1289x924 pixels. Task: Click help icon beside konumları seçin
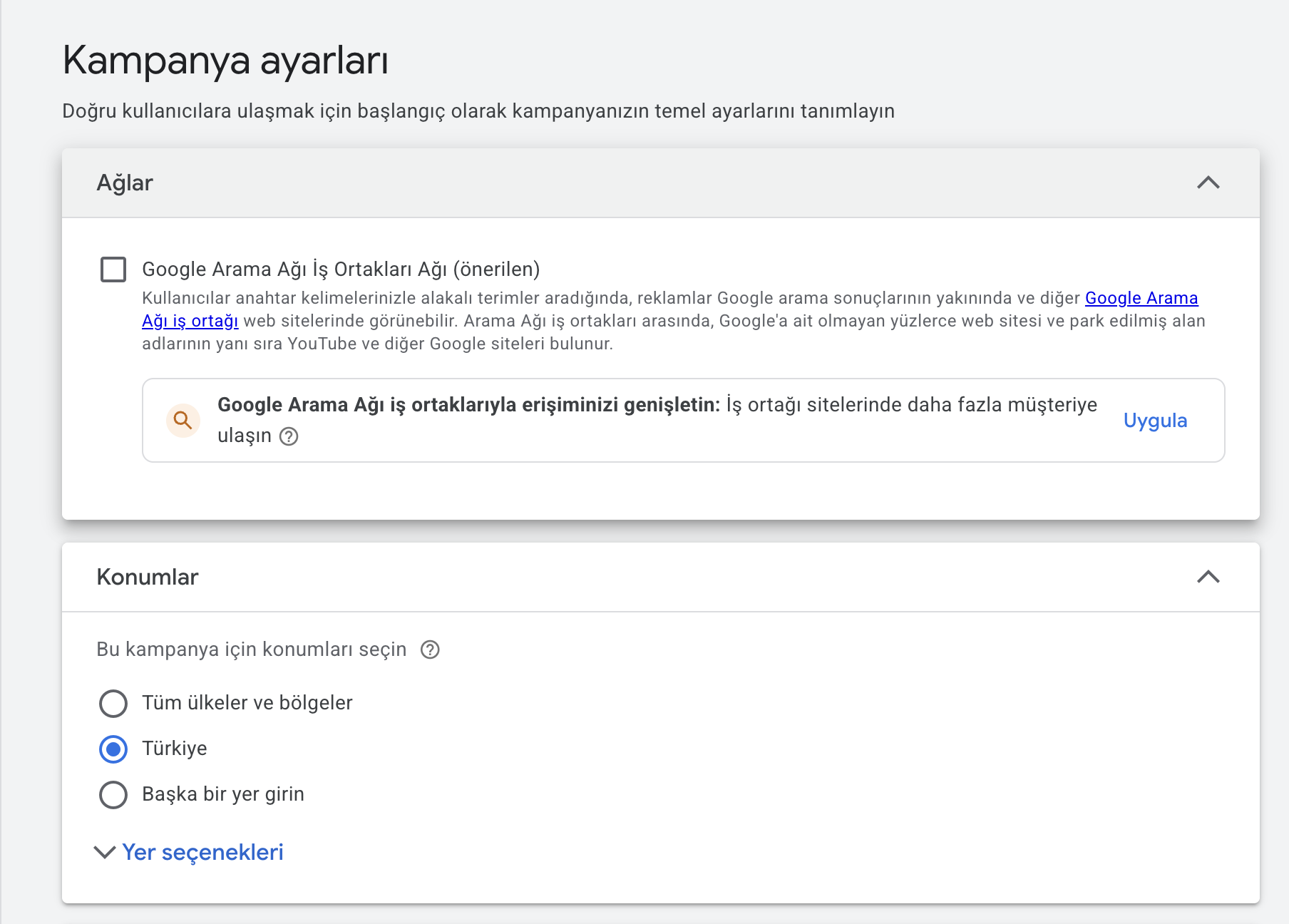[x=430, y=650]
